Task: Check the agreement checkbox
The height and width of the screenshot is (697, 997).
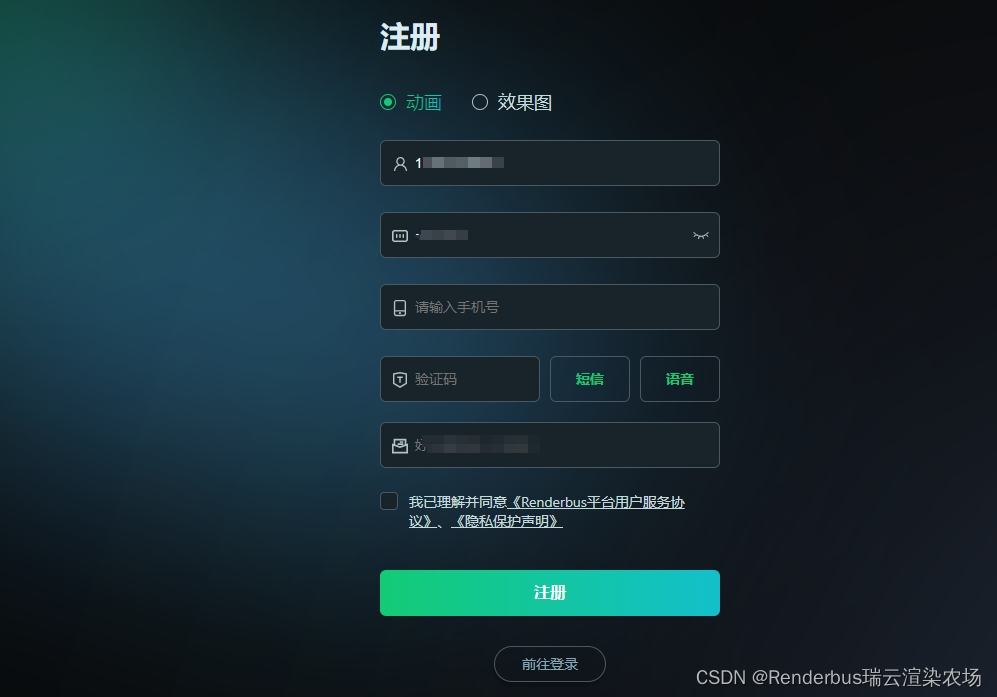Action: pos(389,501)
